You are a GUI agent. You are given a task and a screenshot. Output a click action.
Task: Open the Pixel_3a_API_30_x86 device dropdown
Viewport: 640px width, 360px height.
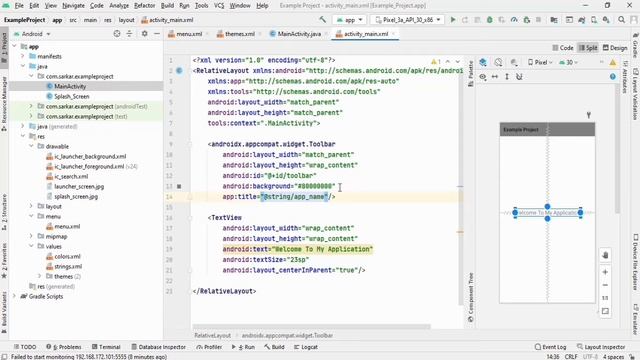click(x=407, y=20)
